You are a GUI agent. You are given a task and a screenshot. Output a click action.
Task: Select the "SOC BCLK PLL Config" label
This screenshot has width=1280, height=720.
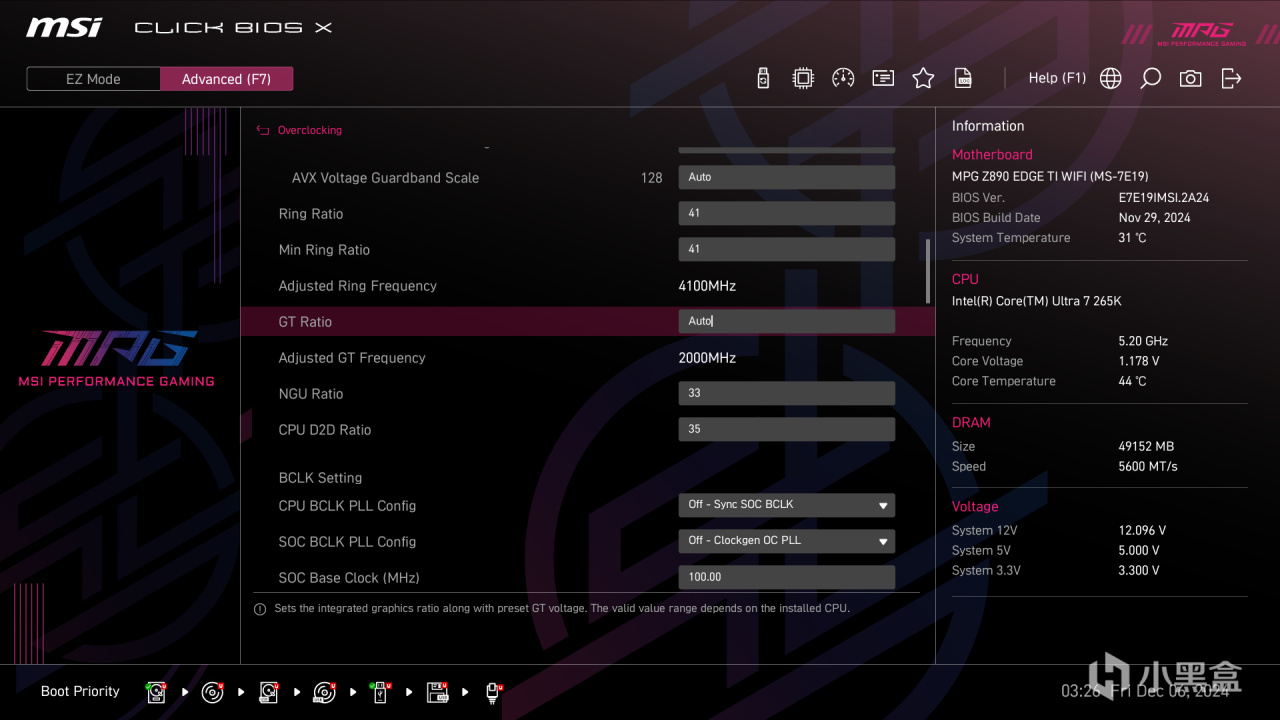click(347, 542)
